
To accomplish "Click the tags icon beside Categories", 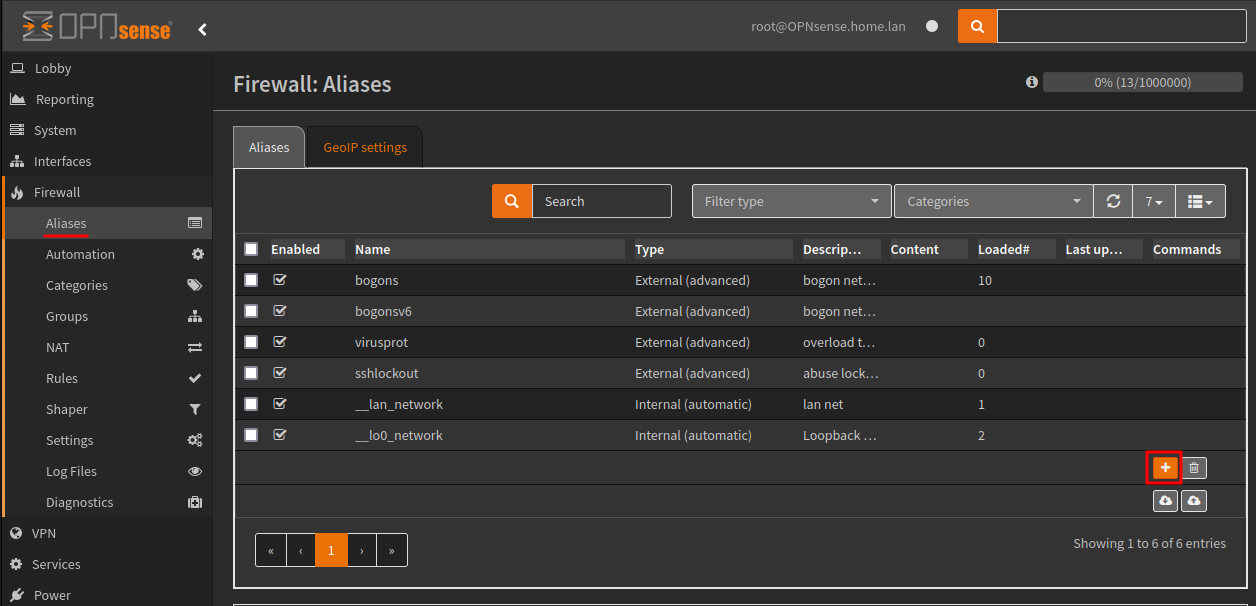I will pyautogui.click(x=195, y=285).
